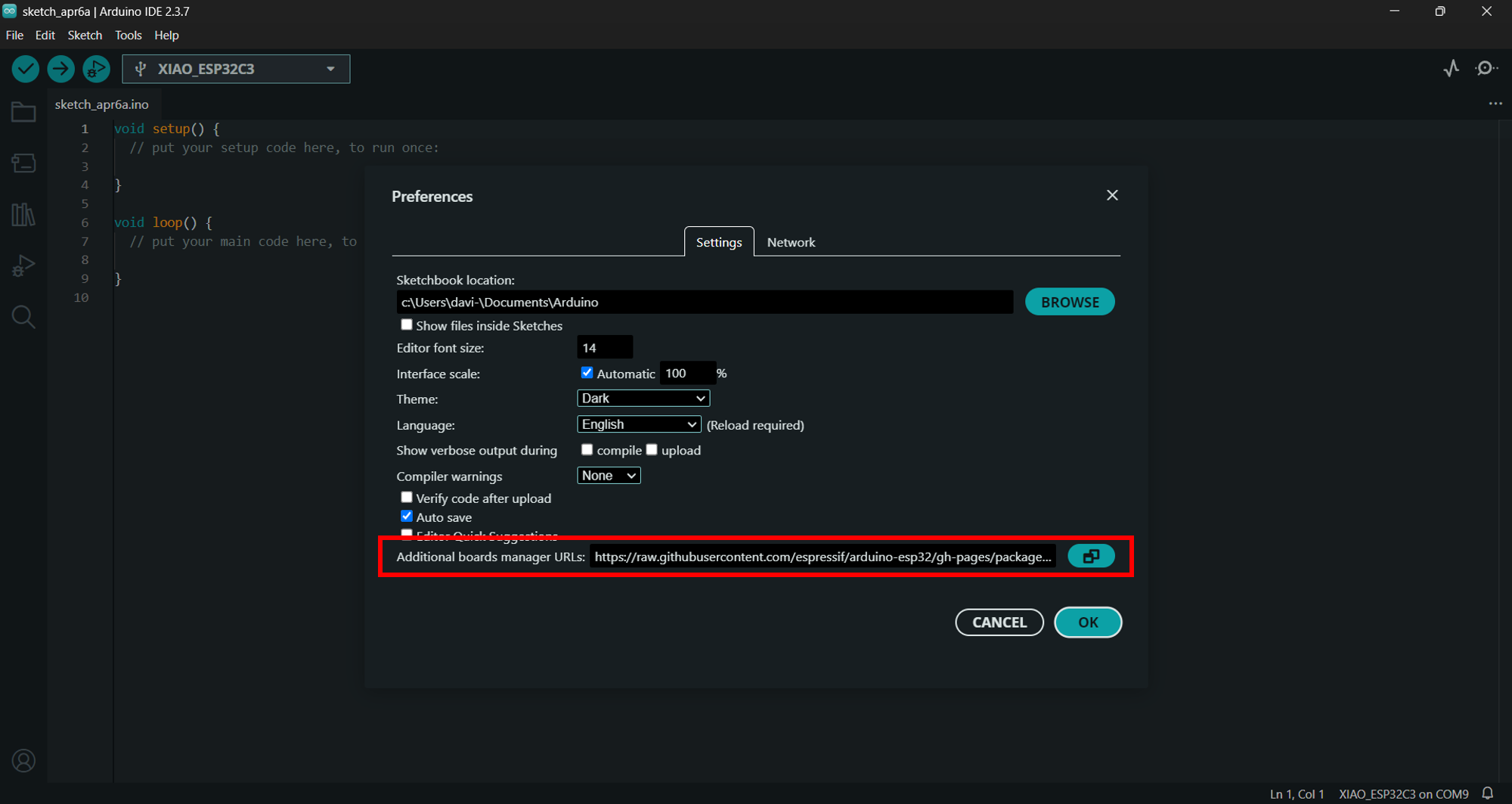Open Boards Manager in the sidebar

click(x=23, y=163)
